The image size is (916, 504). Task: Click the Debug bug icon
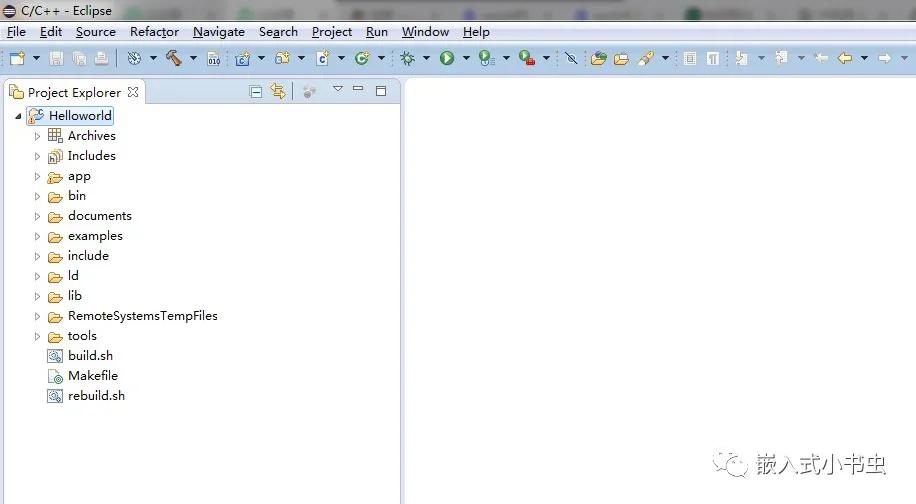click(x=408, y=58)
